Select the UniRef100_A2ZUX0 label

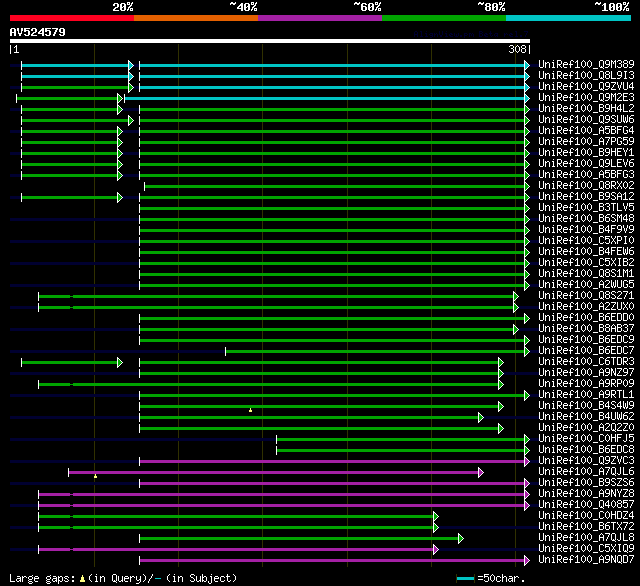coord(586,306)
